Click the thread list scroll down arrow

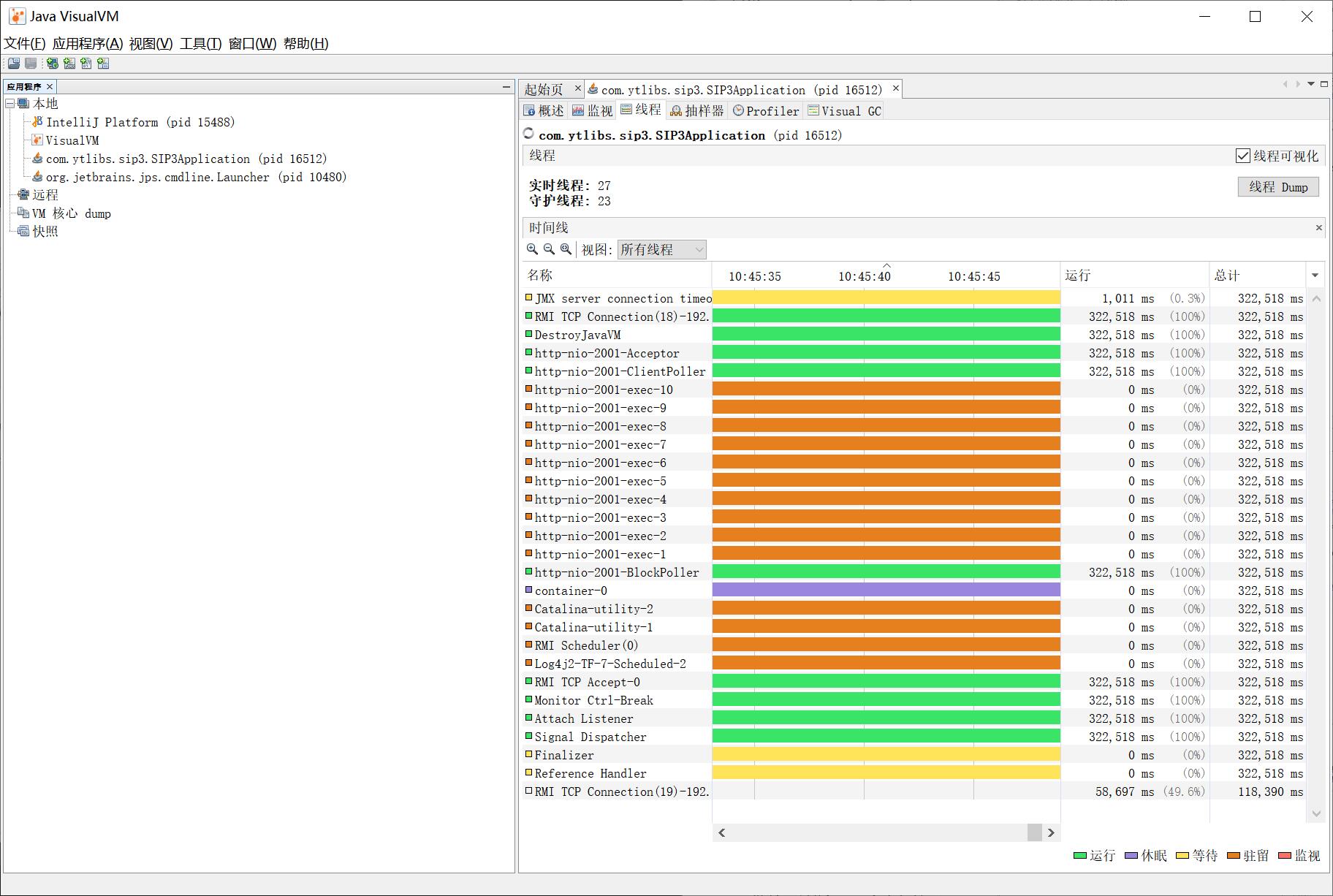coord(1316,813)
